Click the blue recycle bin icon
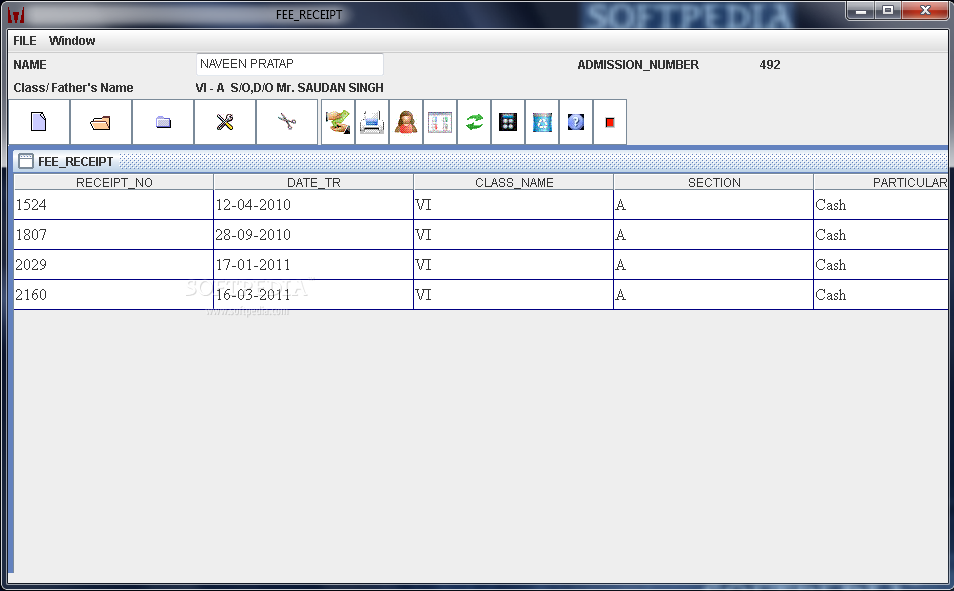The image size is (954, 591). pos(542,122)
